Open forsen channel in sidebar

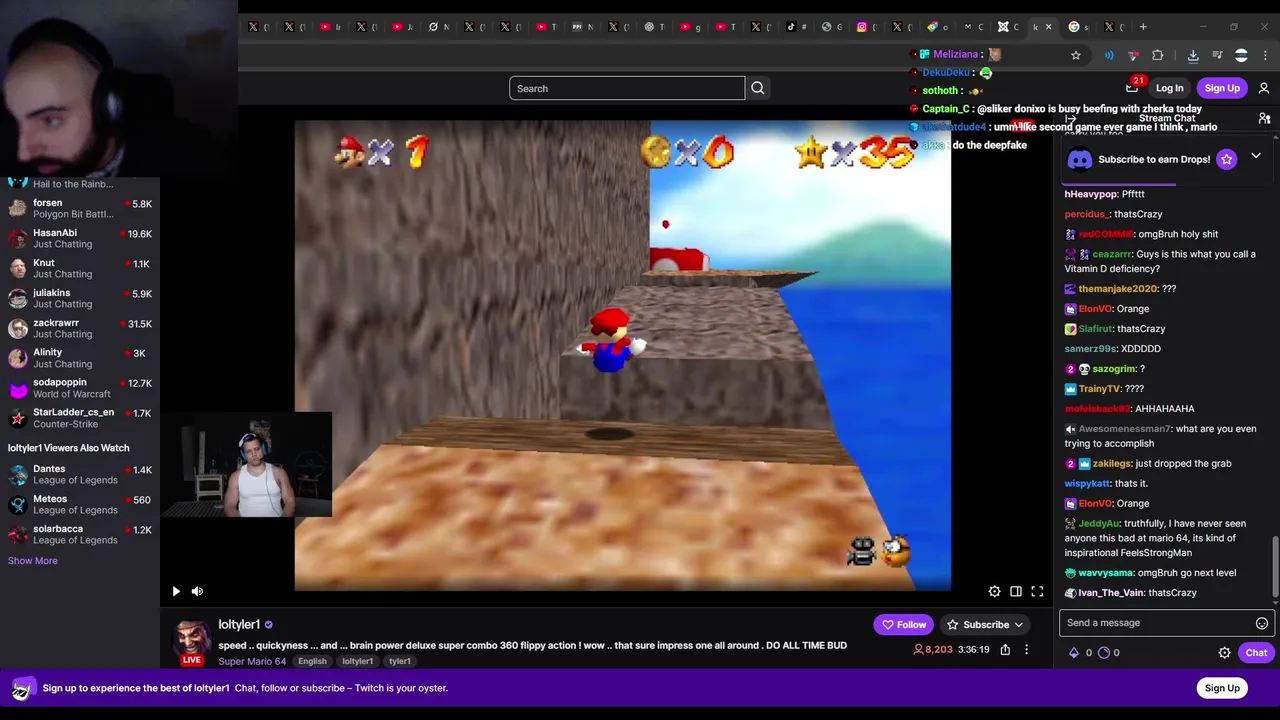pos(80,208)
